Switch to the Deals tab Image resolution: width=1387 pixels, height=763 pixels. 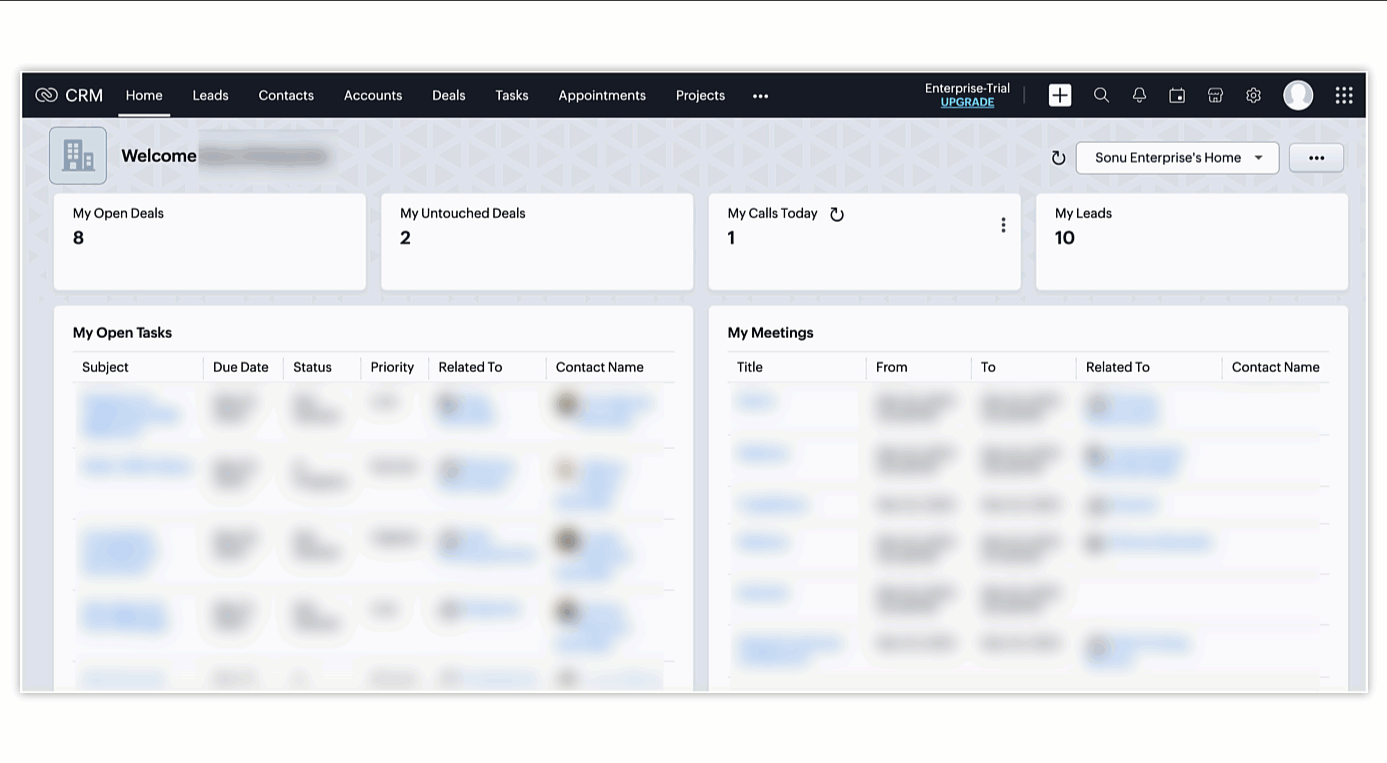tap(448, 95)
